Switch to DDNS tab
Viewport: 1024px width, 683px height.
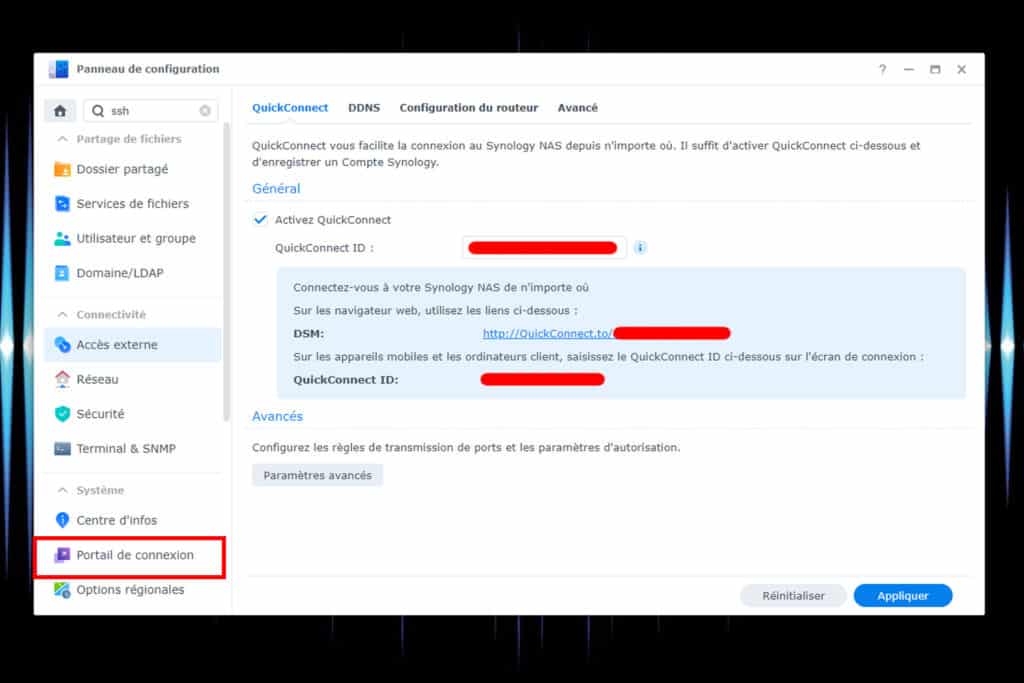pyautogui.click(x=364, y=108)
